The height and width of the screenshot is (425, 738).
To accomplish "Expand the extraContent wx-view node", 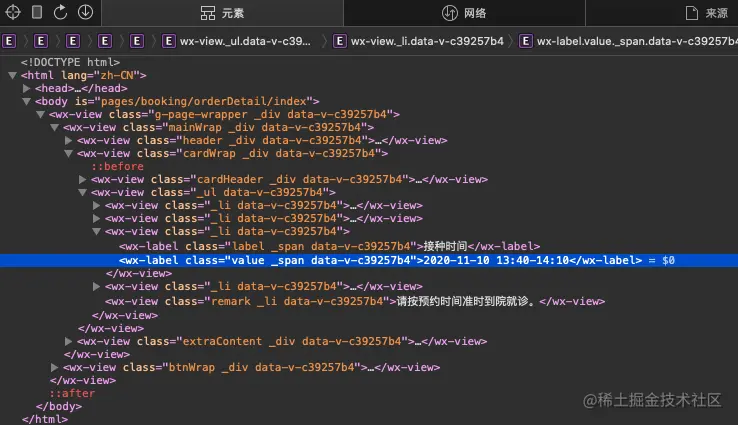I will [69, 341].
